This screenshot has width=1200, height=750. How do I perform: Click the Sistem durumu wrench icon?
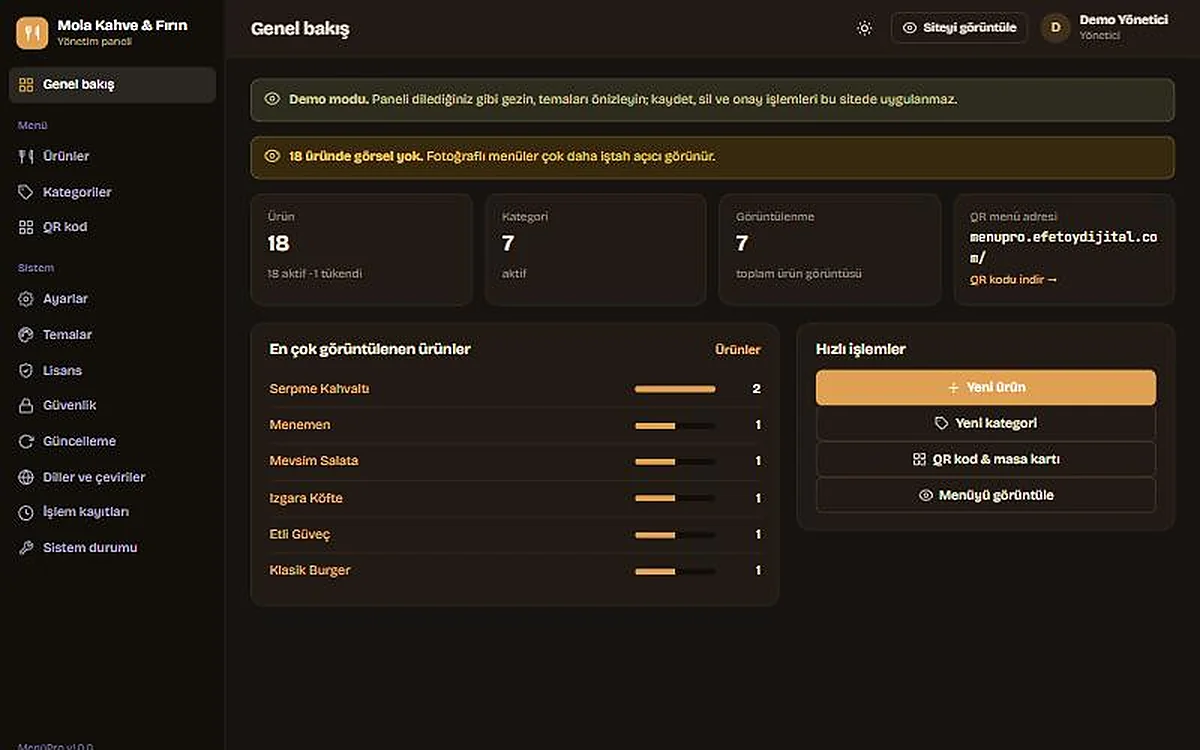(x=26, y=548)
